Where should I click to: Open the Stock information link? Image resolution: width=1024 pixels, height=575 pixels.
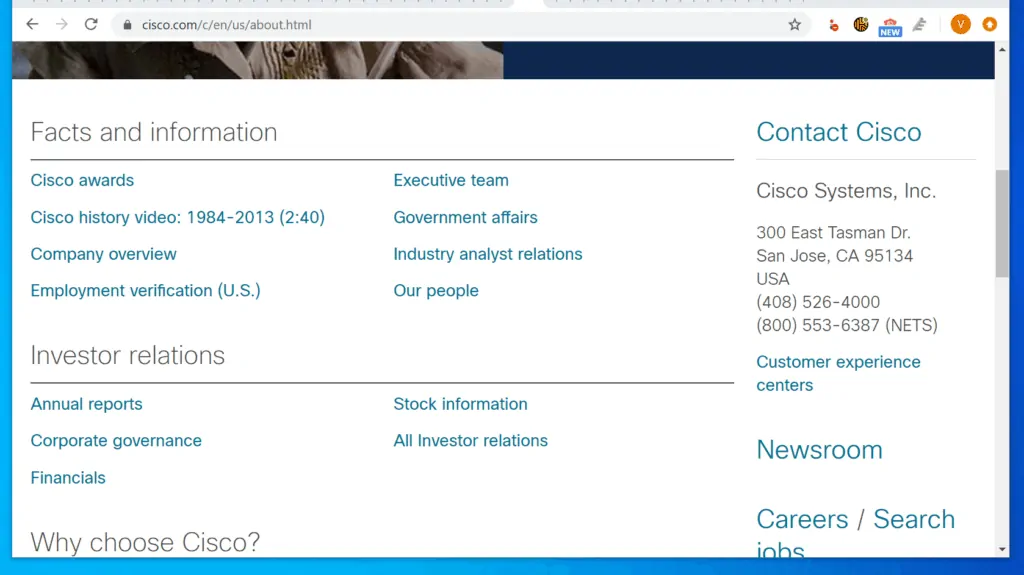(460, 404)
